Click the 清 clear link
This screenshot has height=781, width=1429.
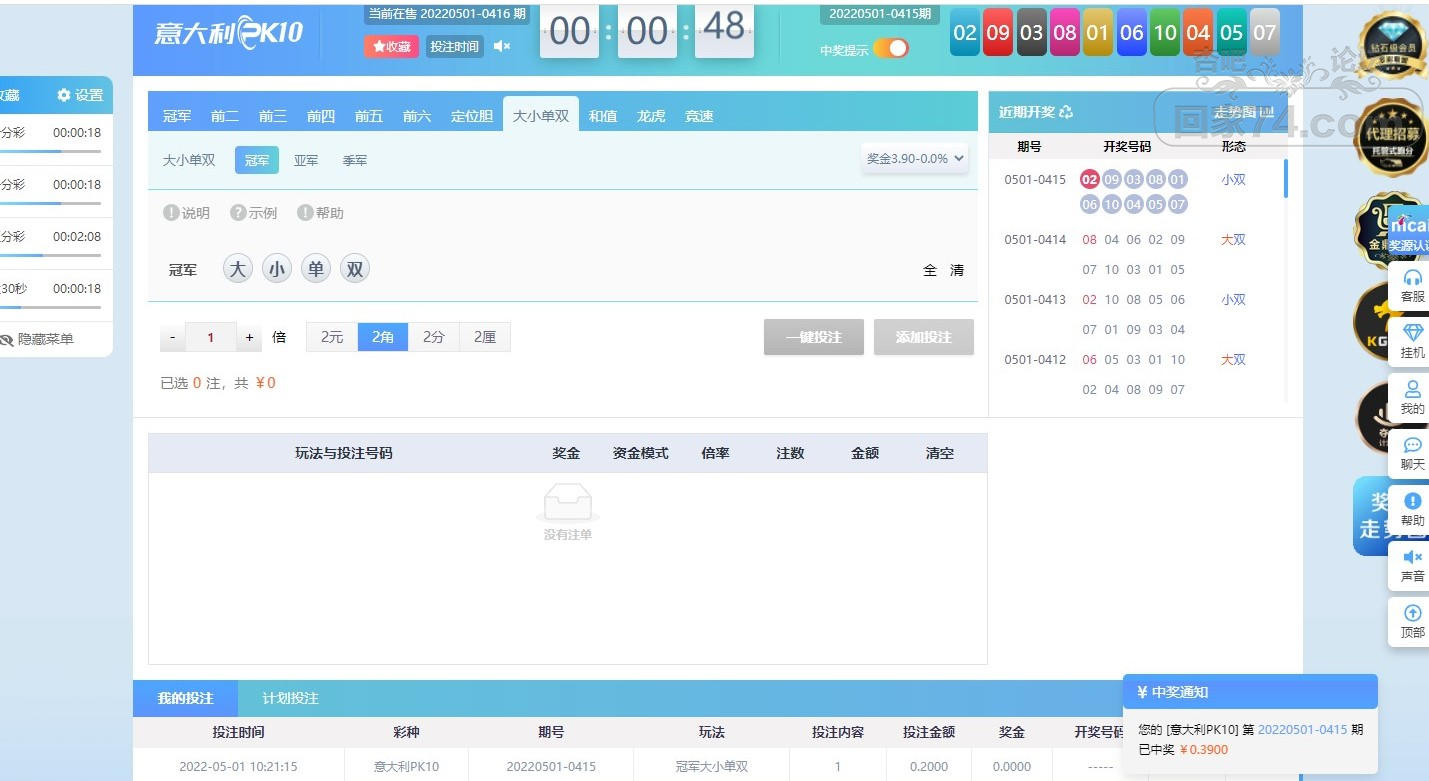957,270
